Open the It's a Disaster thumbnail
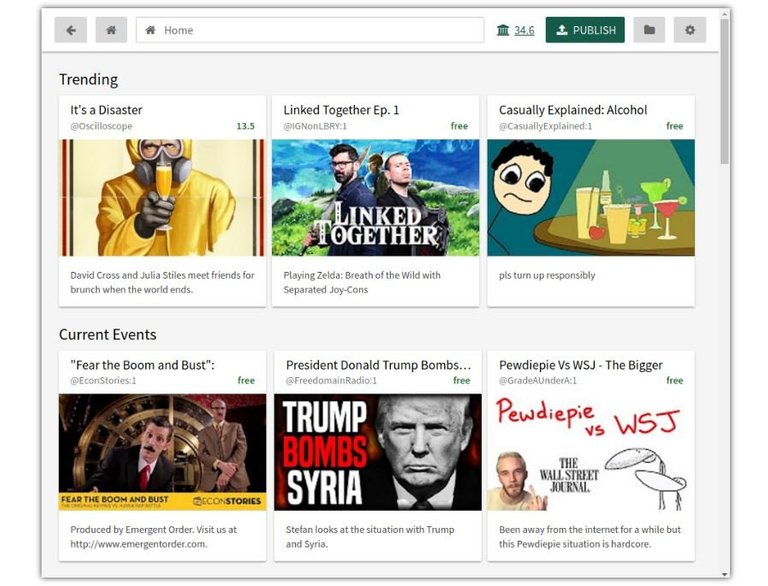 (x=162, y=197)
